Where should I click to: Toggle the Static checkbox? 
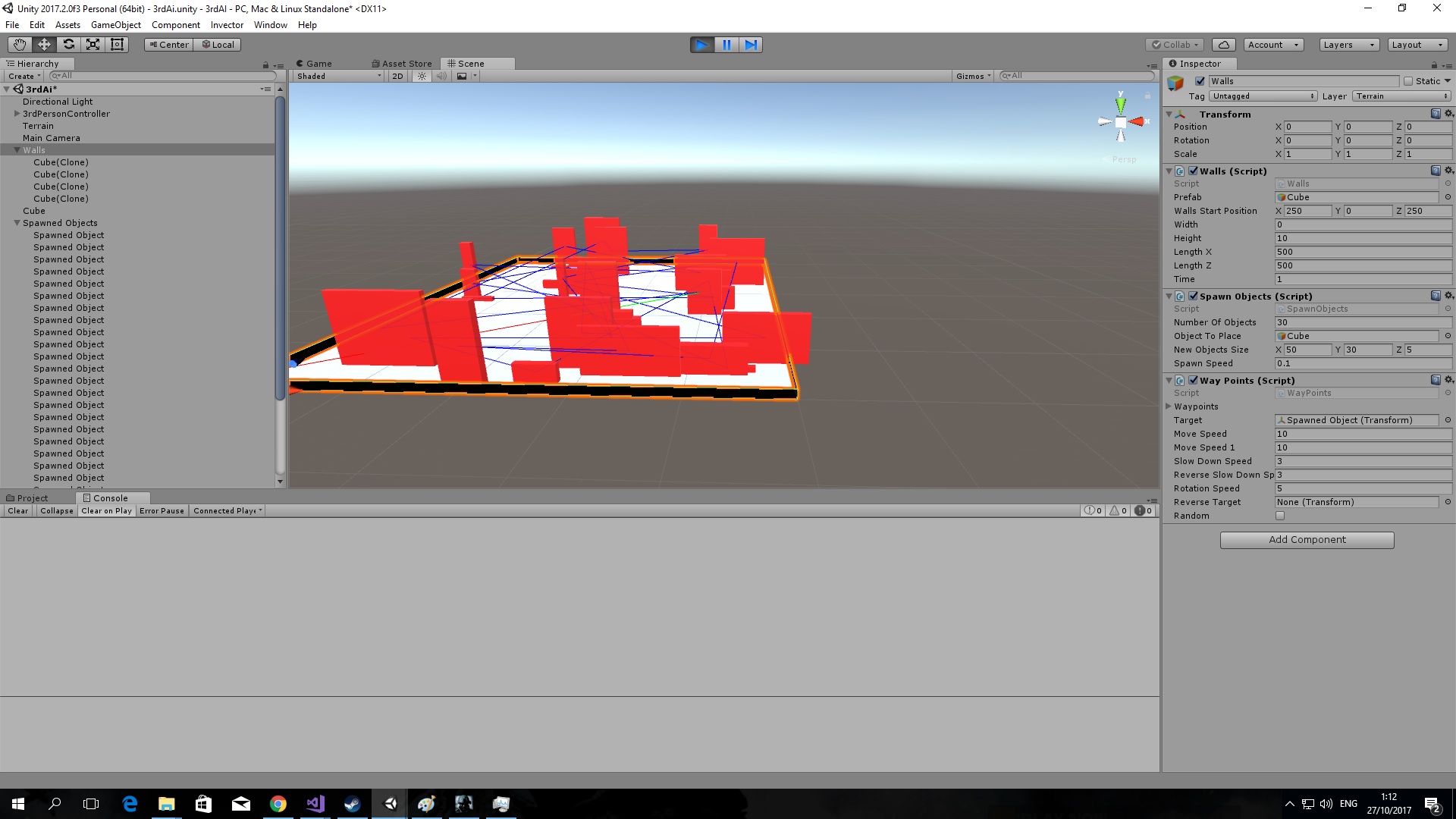(1408, 81)
